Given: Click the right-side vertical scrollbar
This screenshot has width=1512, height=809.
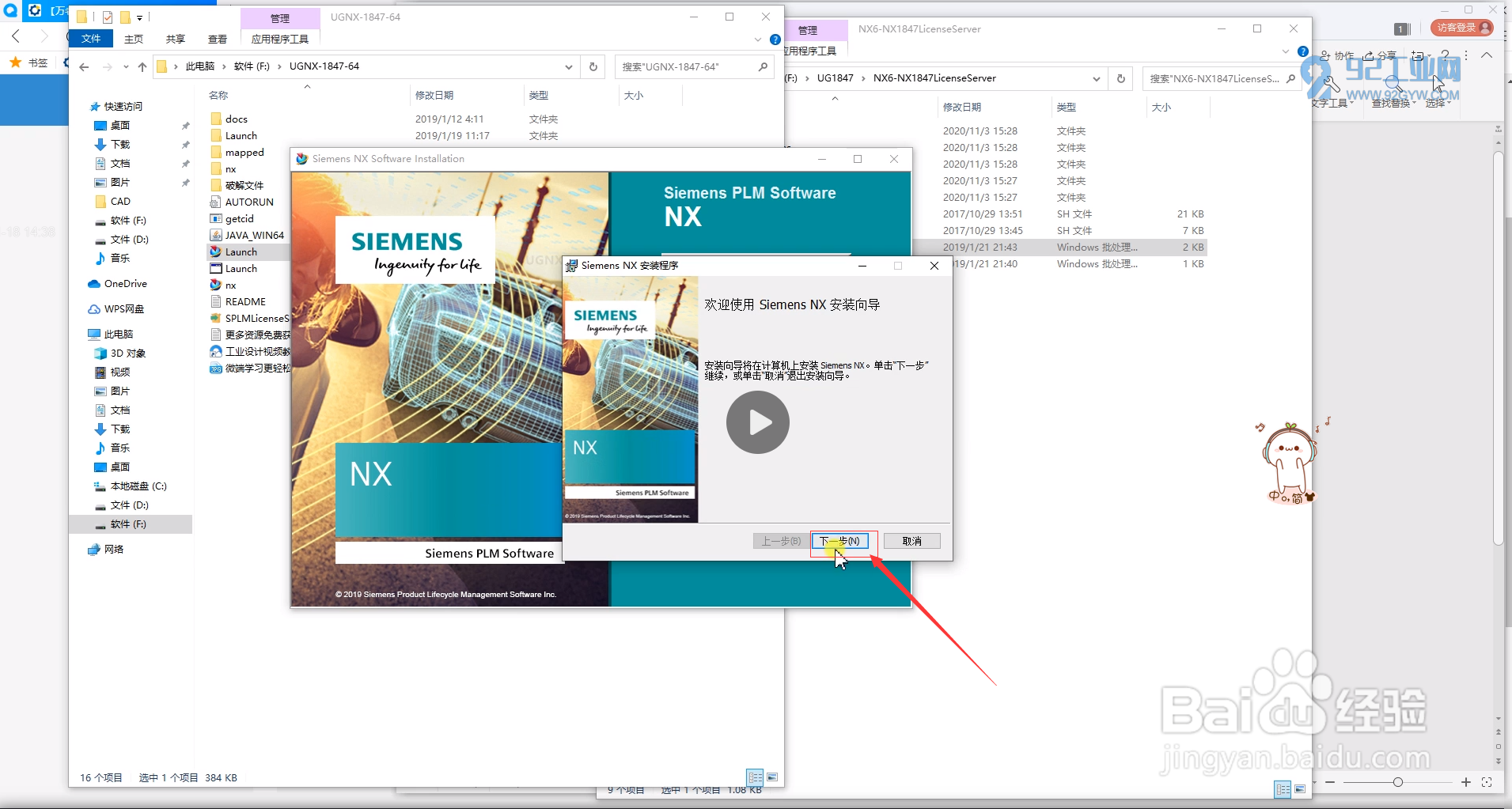Looking at the screenshot, I should (x=1498, y=348).
